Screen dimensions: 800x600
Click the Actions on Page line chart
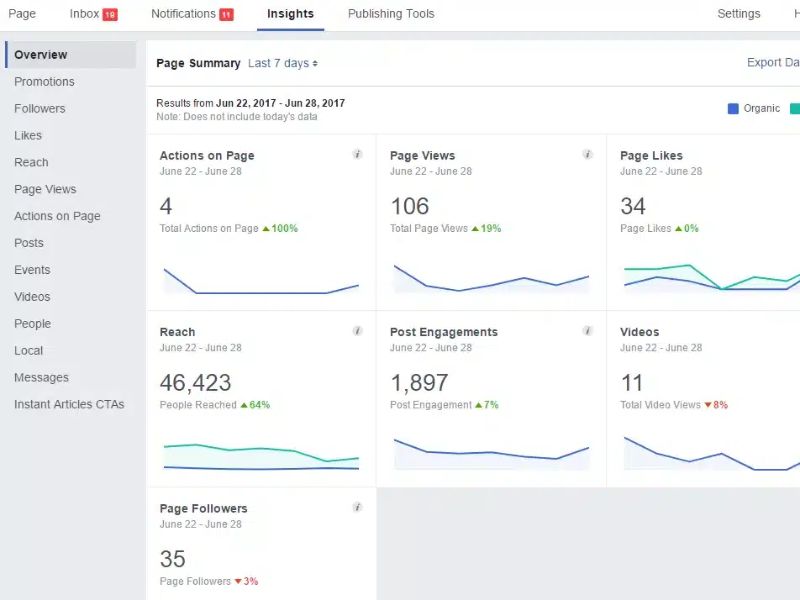pos(261,281)
